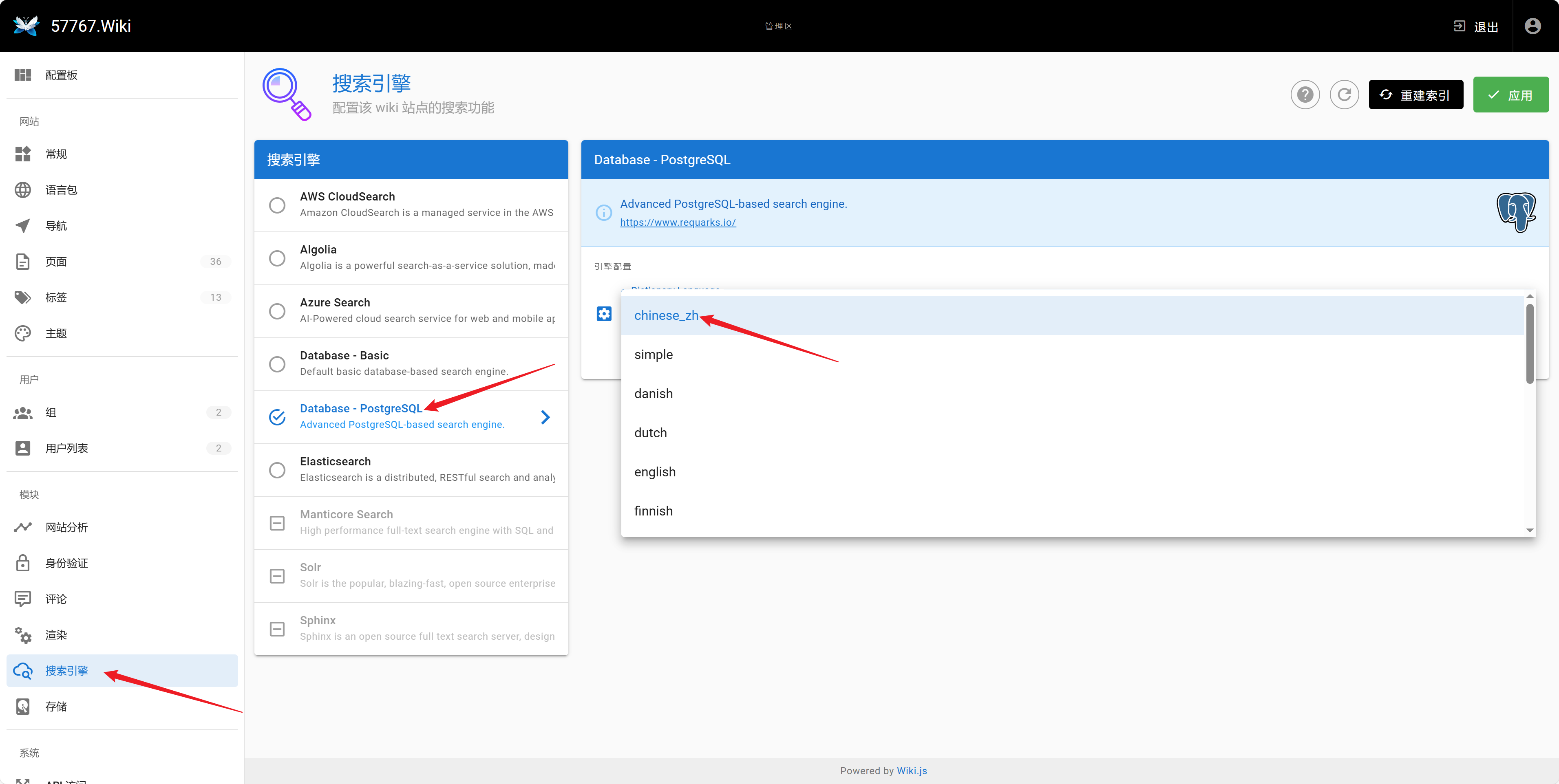Click the large magnifier page header icon

(x=287, y=94)
